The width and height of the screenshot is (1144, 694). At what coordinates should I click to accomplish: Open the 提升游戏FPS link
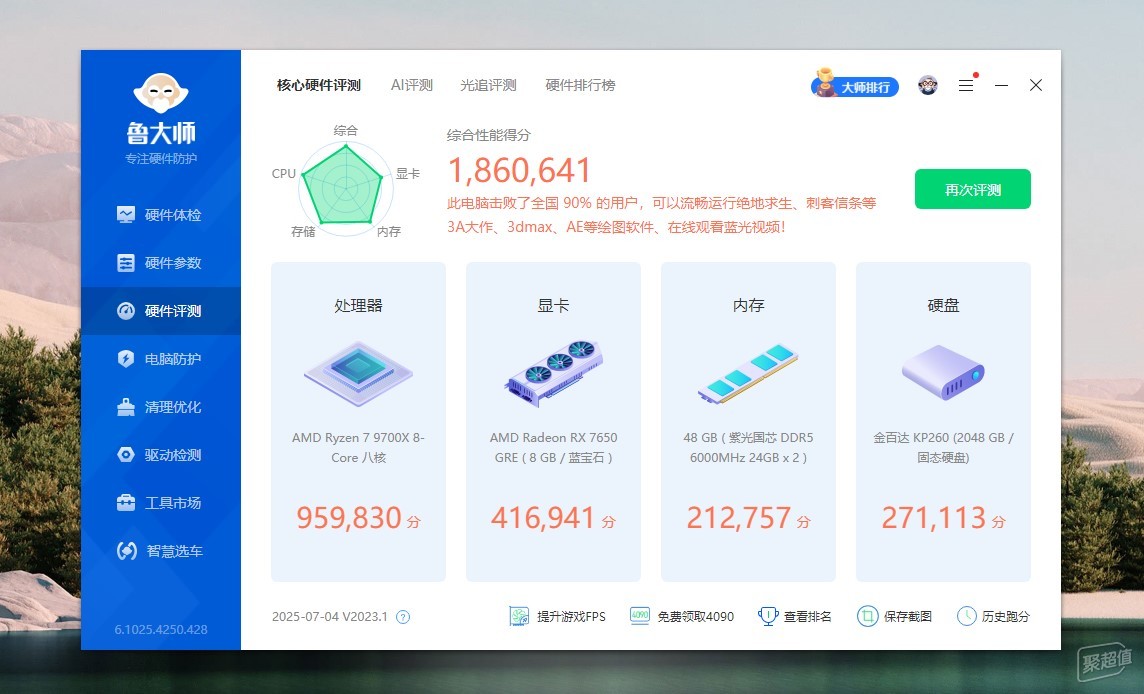click(571, 617)
